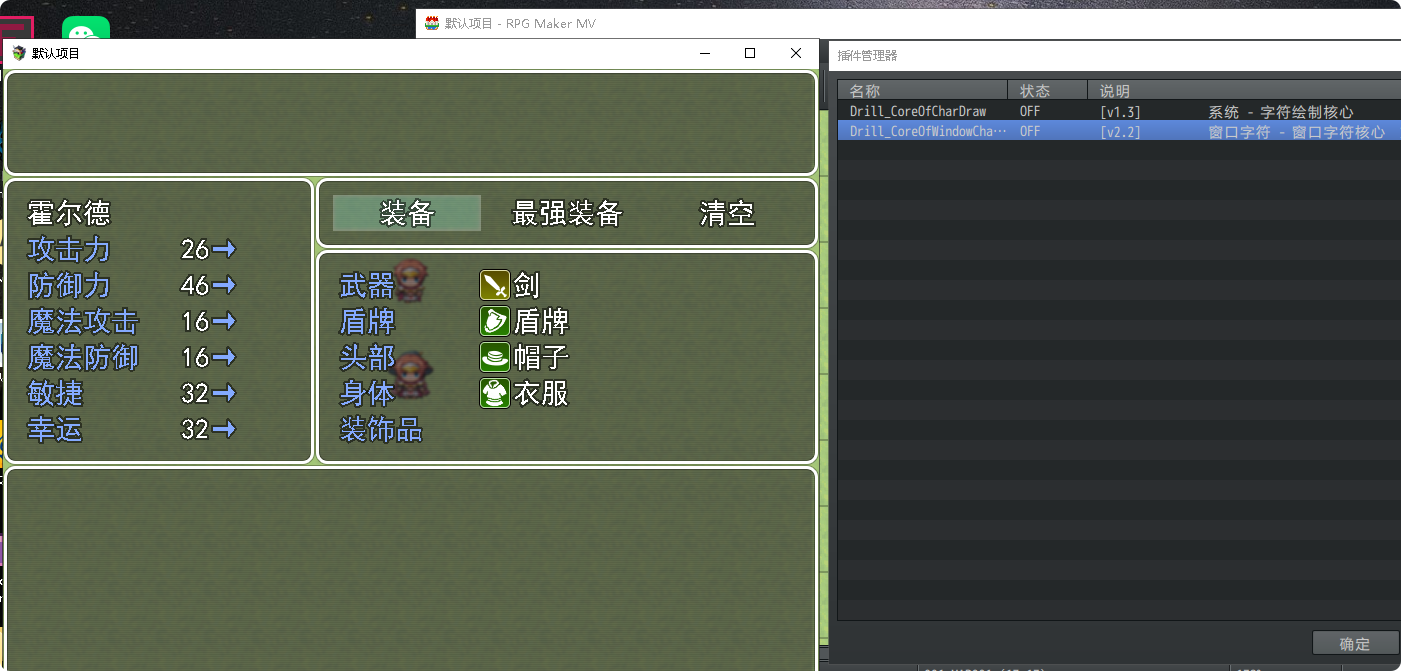The height and width of the screenshot is (671, 1401).
Task: Sort plugins by 名称 column header
Action: [x=922, y=91]
